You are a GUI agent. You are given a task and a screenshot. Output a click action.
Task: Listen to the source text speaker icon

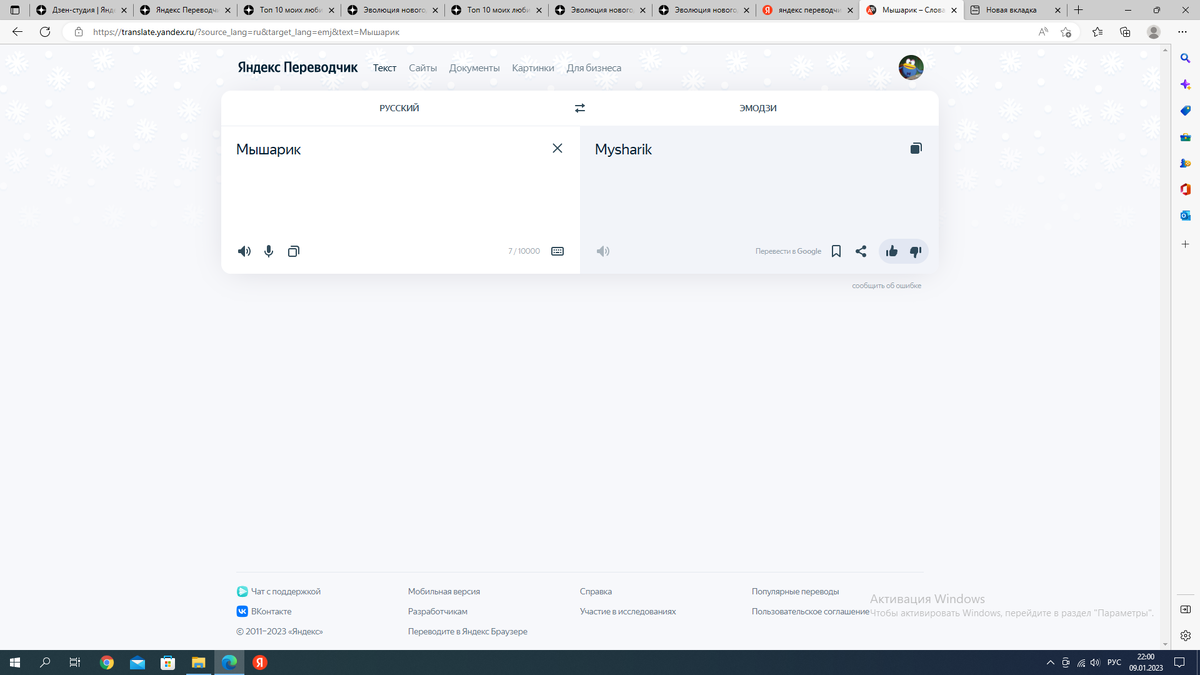click(x=244, y=251)
